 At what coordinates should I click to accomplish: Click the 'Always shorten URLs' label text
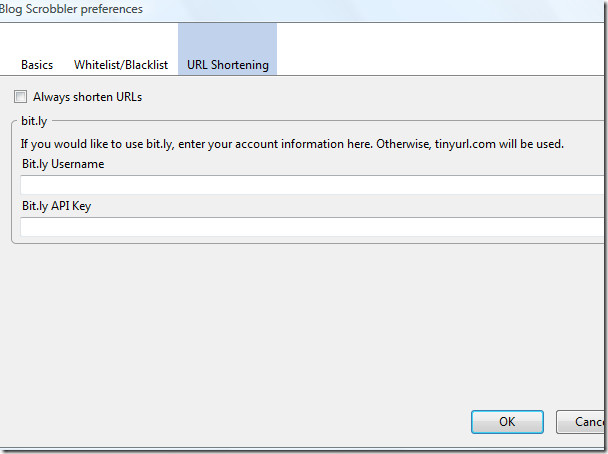coord(88,97)
